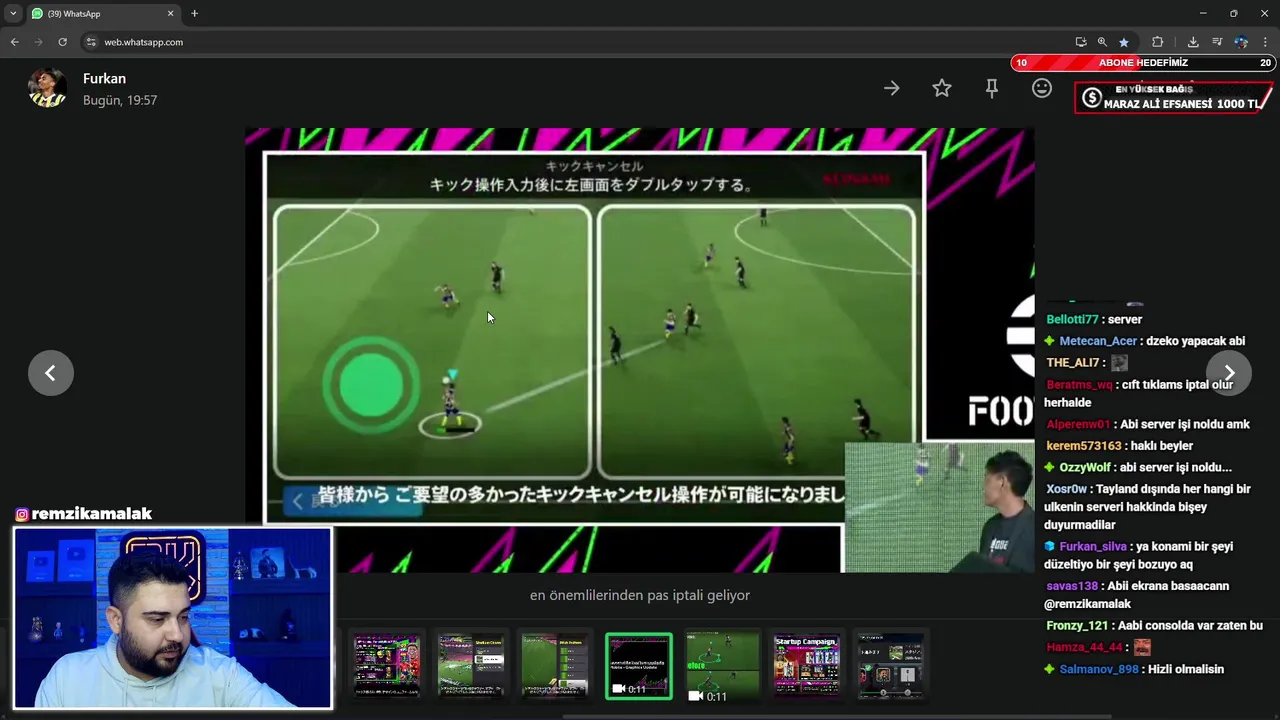Screen dimensions: 1280x720
Task: Open the media control playlist icon
Action: point(1217,42)
